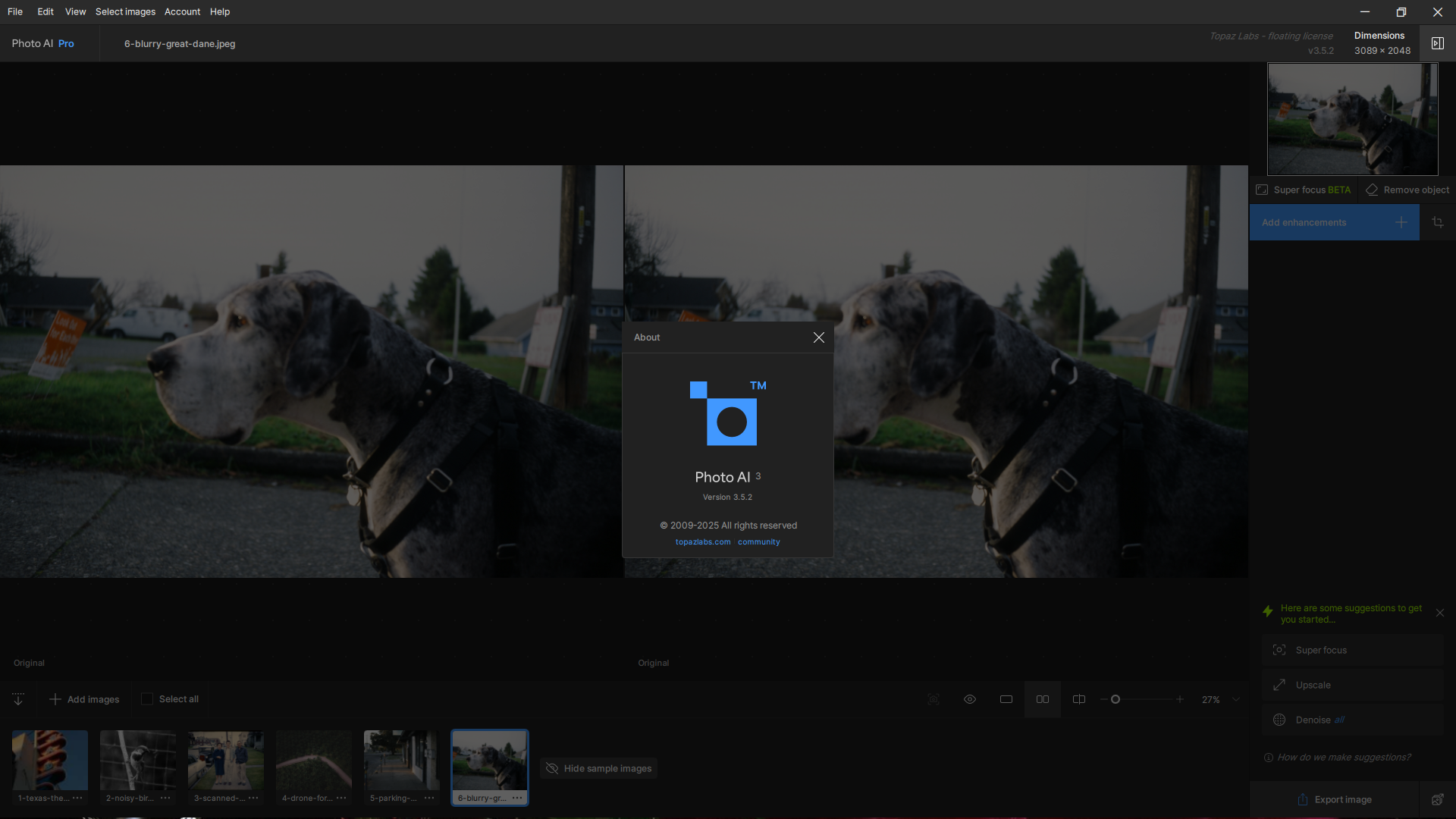Hide sample images toggle
This screenshot has width=1456, height=819.
(x=598, y=768)
